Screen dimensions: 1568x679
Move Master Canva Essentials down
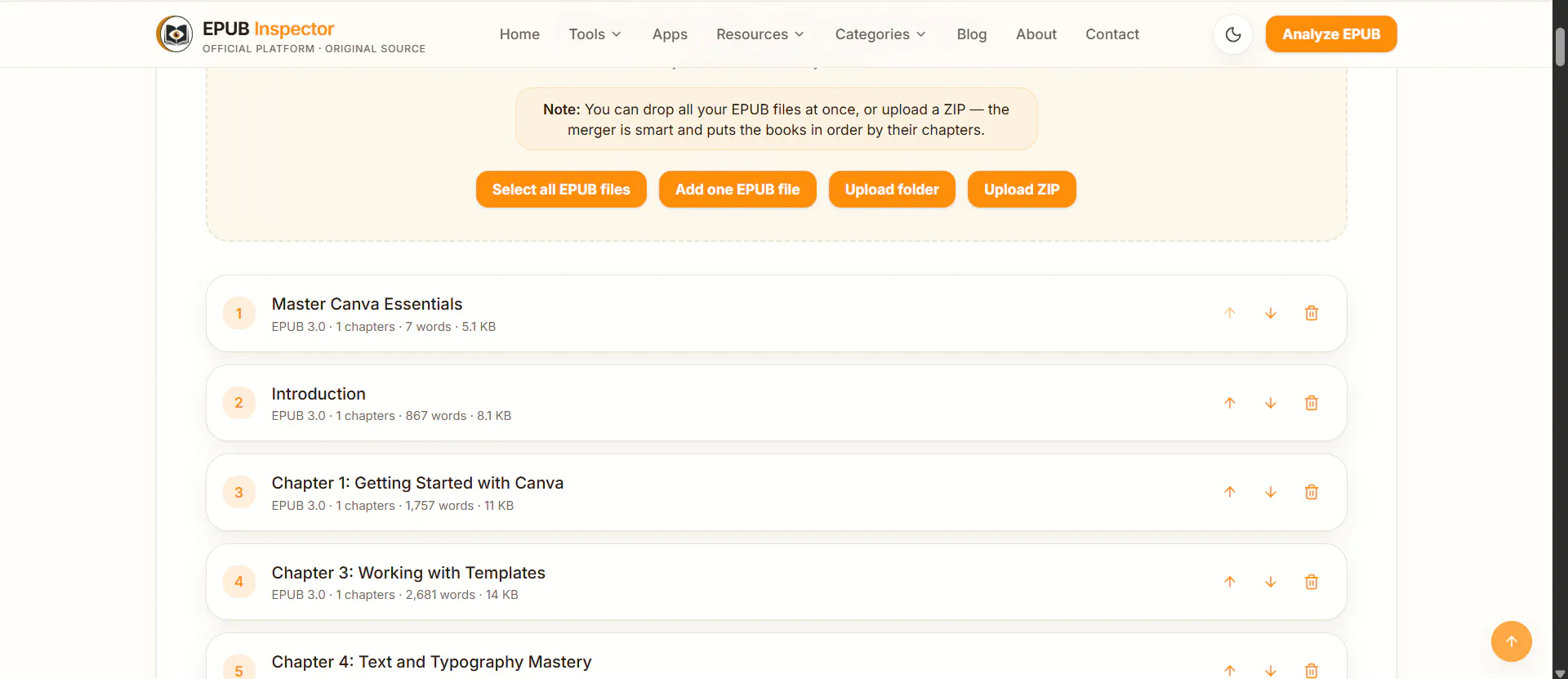[1271, 314]
